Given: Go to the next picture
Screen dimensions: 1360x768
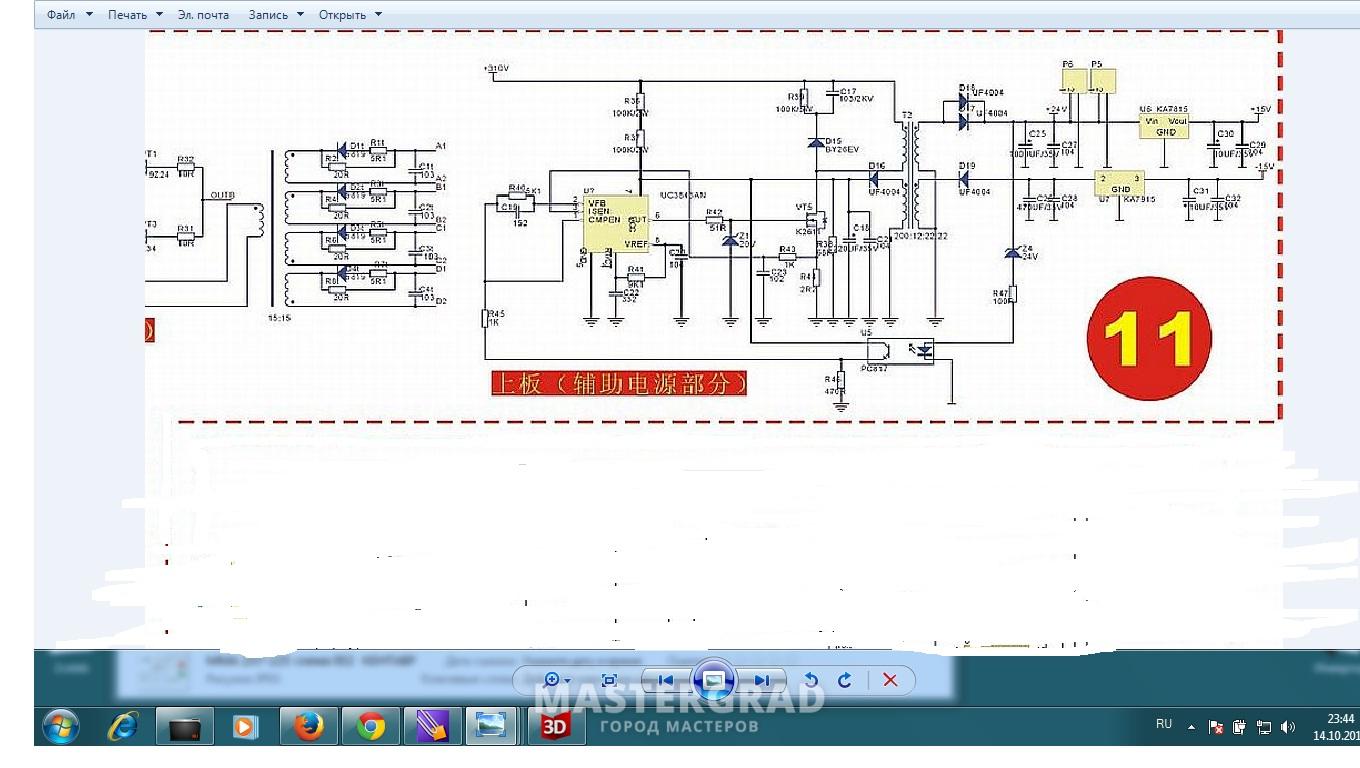Looking at the screenshot, I should click(x=762, y=681).
